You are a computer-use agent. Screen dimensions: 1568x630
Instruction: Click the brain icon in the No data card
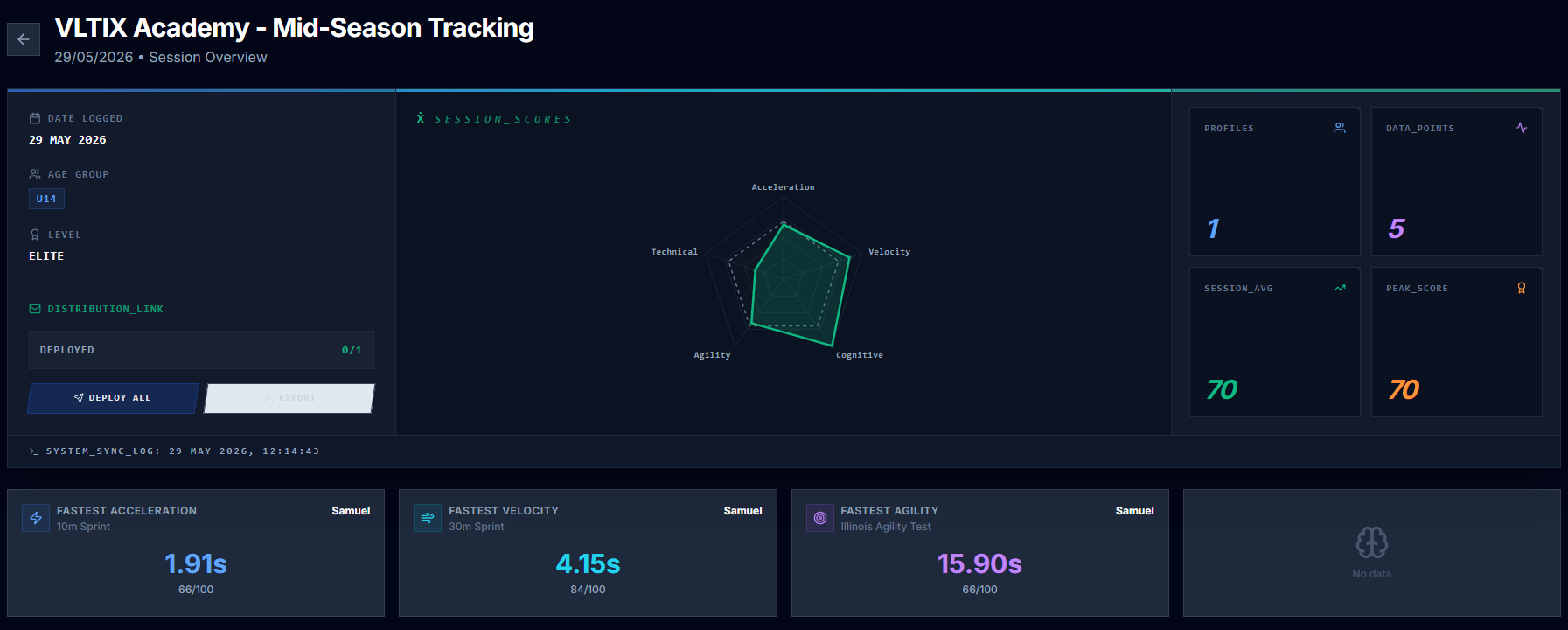tap(1372, 542)
